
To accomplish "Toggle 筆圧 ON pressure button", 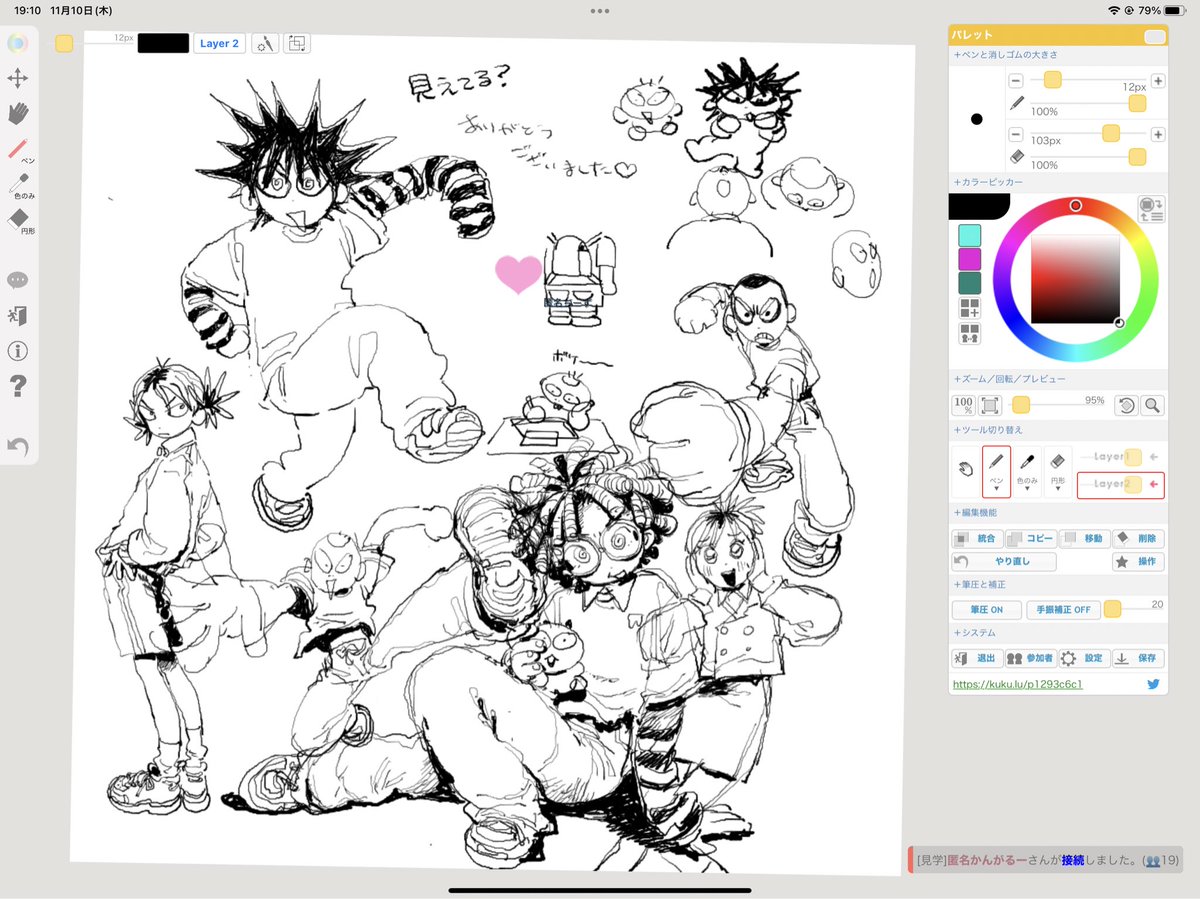I will tap(986, 610).
